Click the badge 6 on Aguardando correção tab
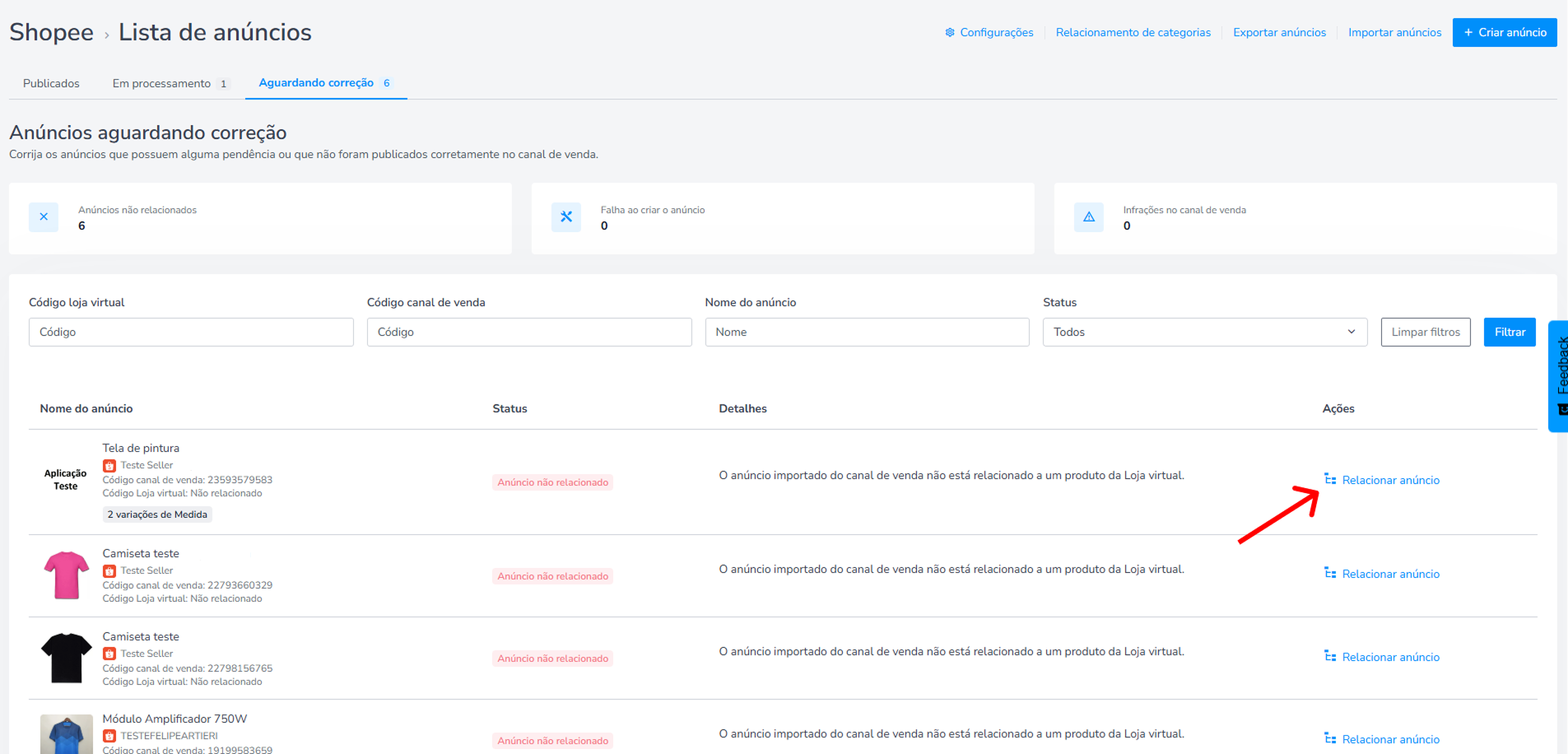1568x754 pixels. point(387,83)
